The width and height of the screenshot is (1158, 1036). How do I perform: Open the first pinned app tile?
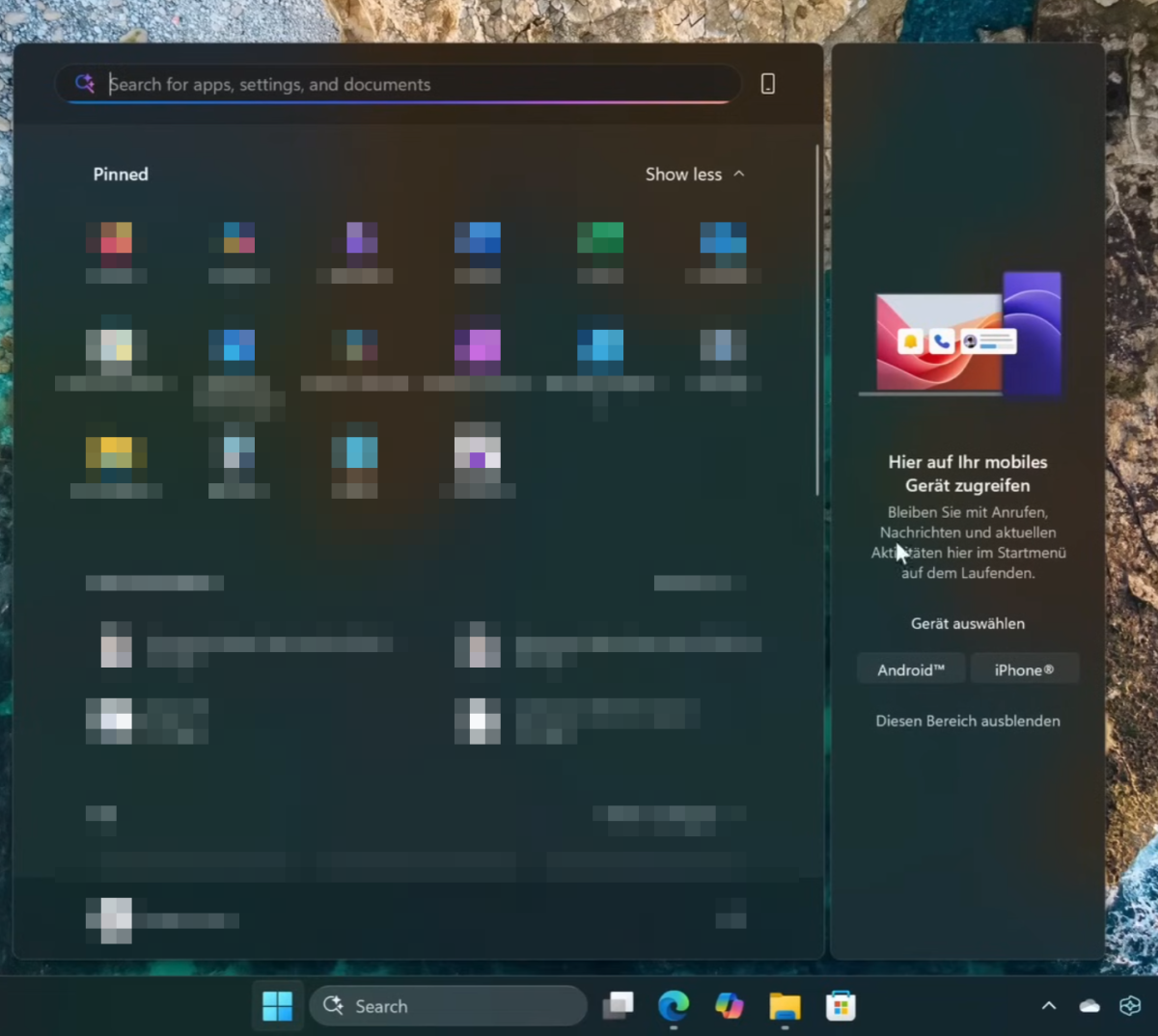point(116,249)
